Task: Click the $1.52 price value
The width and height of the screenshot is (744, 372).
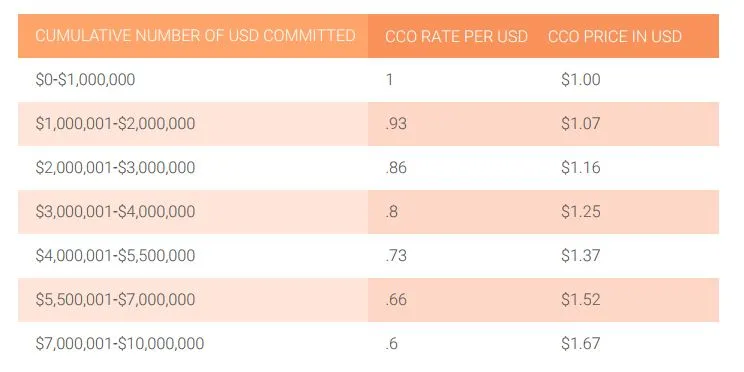Action: 580,300
